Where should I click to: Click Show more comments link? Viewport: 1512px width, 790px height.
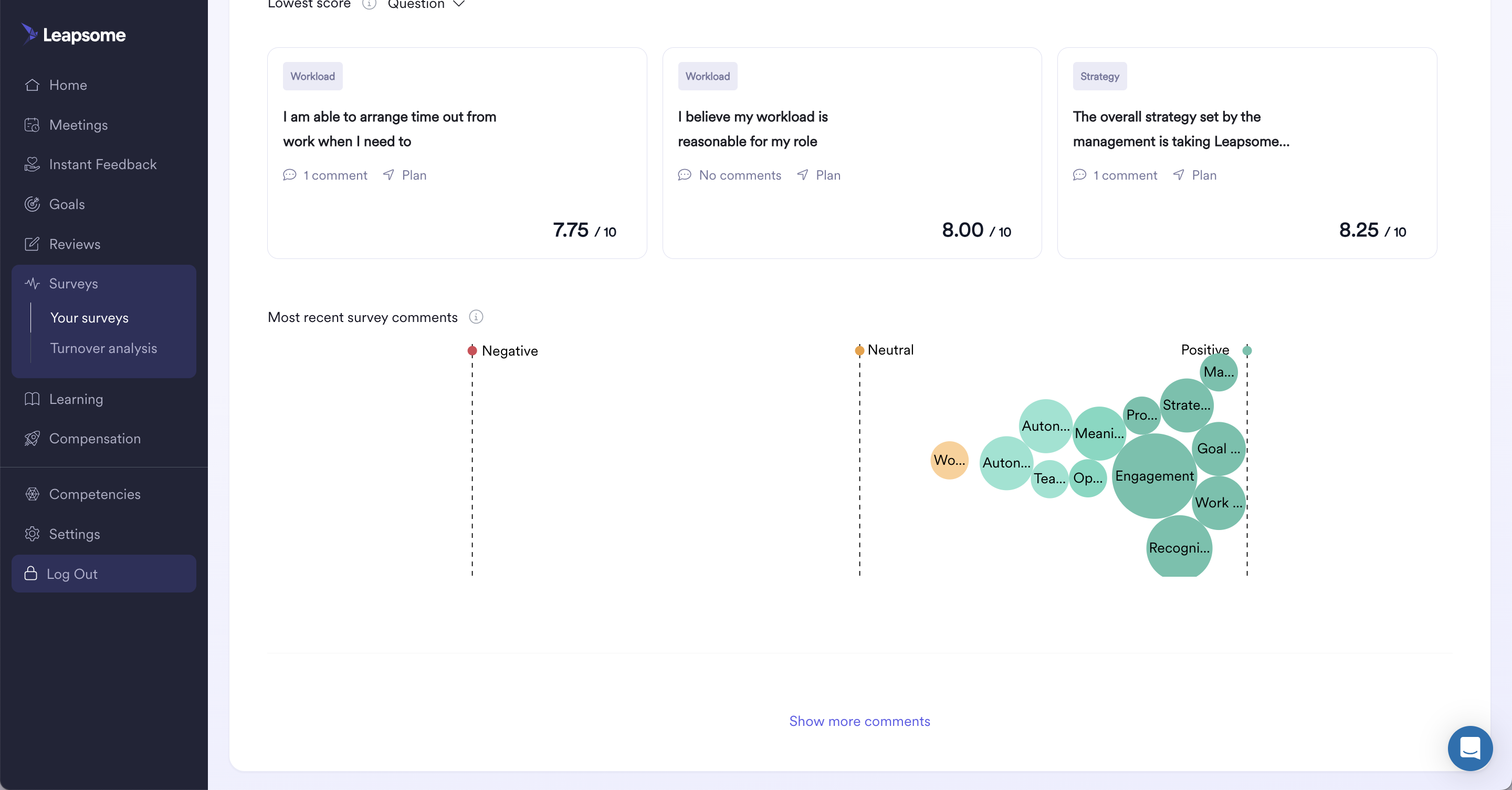pyautogui.click(x=859, y=721)
